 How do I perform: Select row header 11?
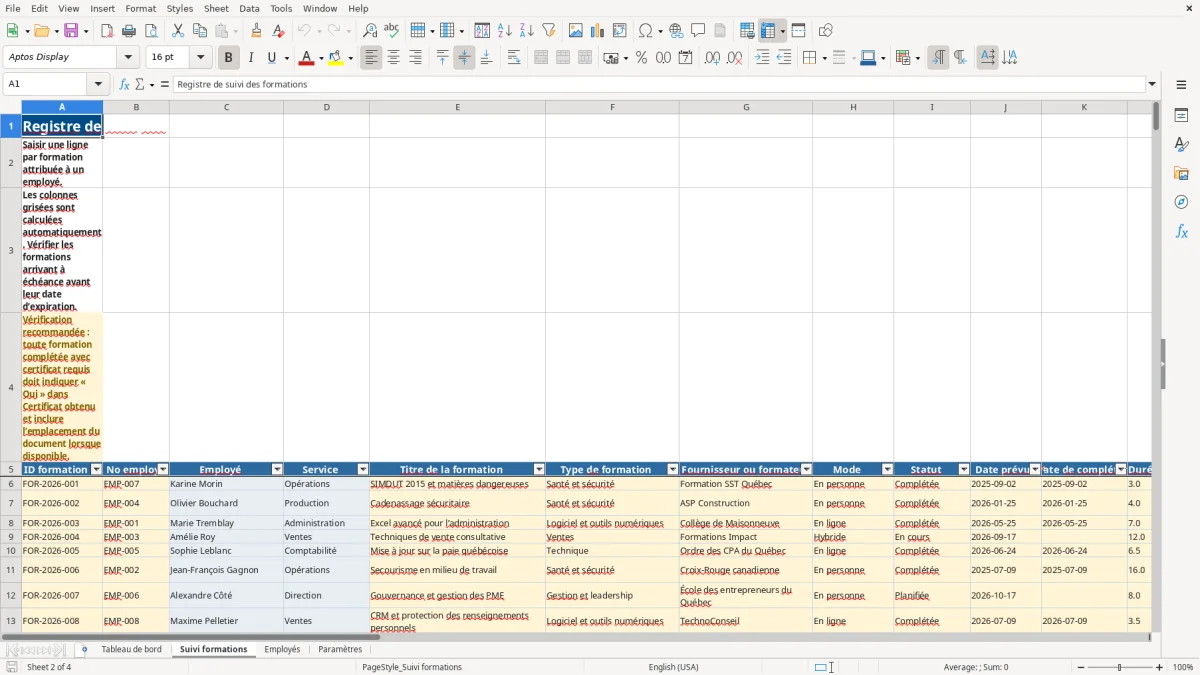coord(11,570)
